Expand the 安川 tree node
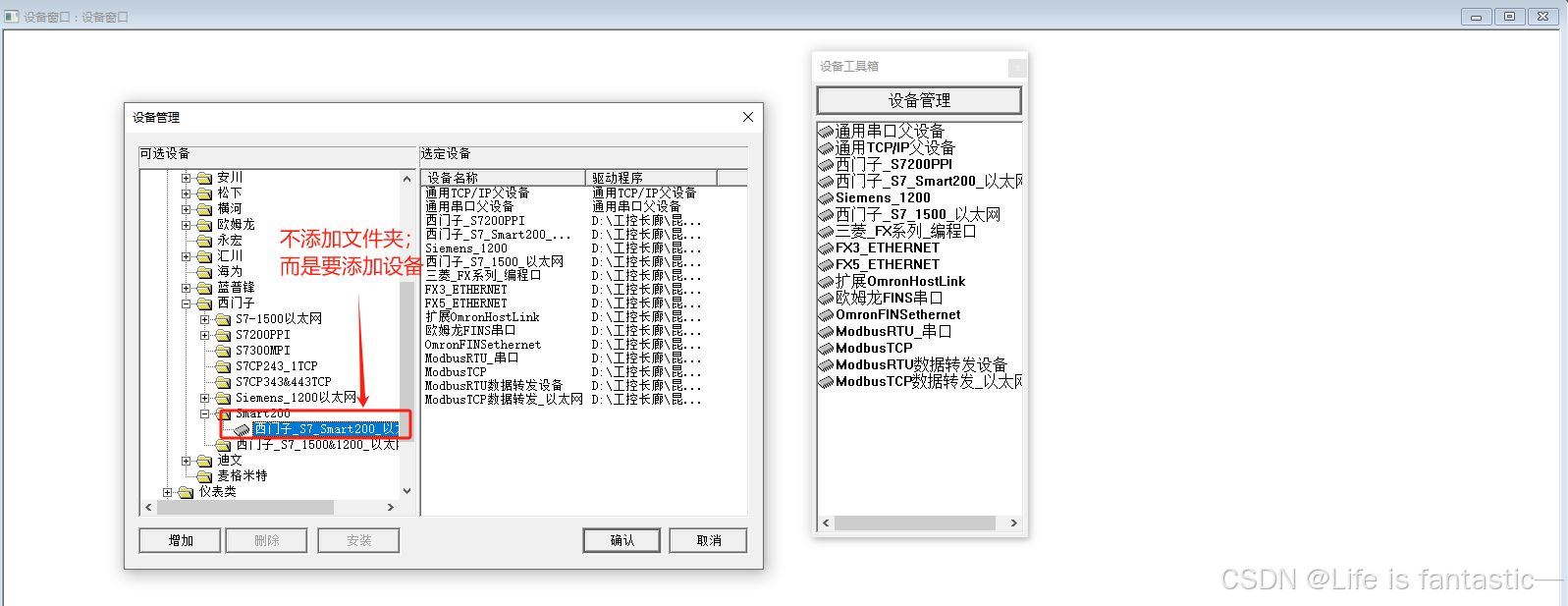Image resolution: width=1568 pixels, height=606 pixels. 187,178
